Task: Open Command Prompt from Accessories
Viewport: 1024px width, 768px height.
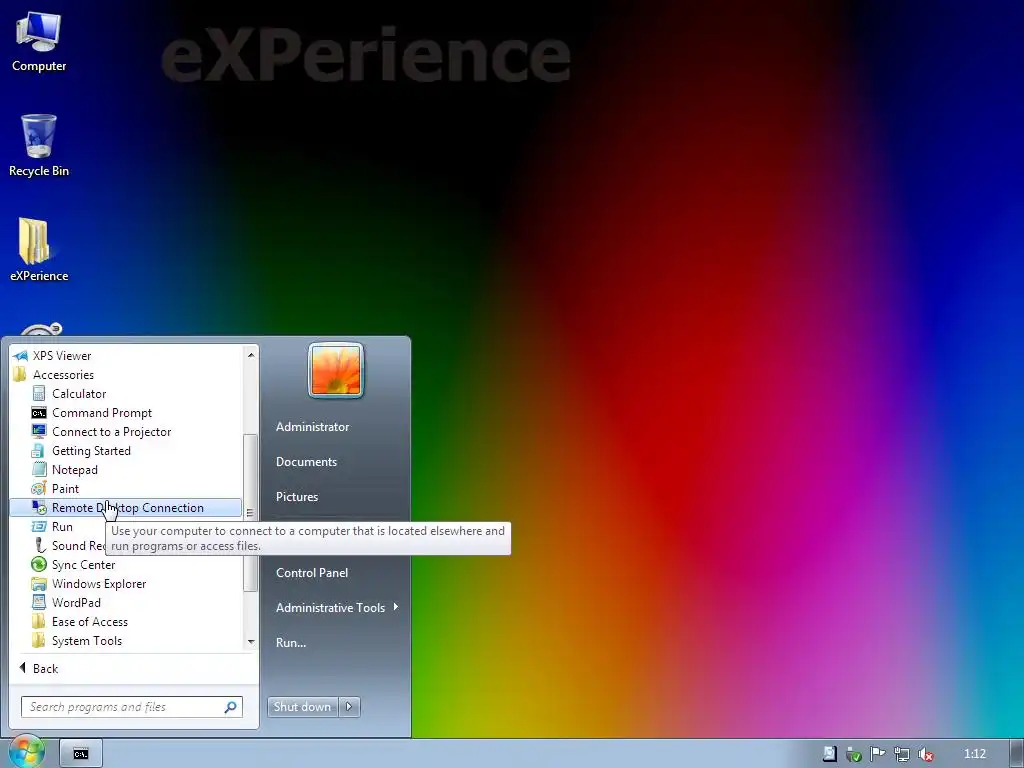Action: 102,413
